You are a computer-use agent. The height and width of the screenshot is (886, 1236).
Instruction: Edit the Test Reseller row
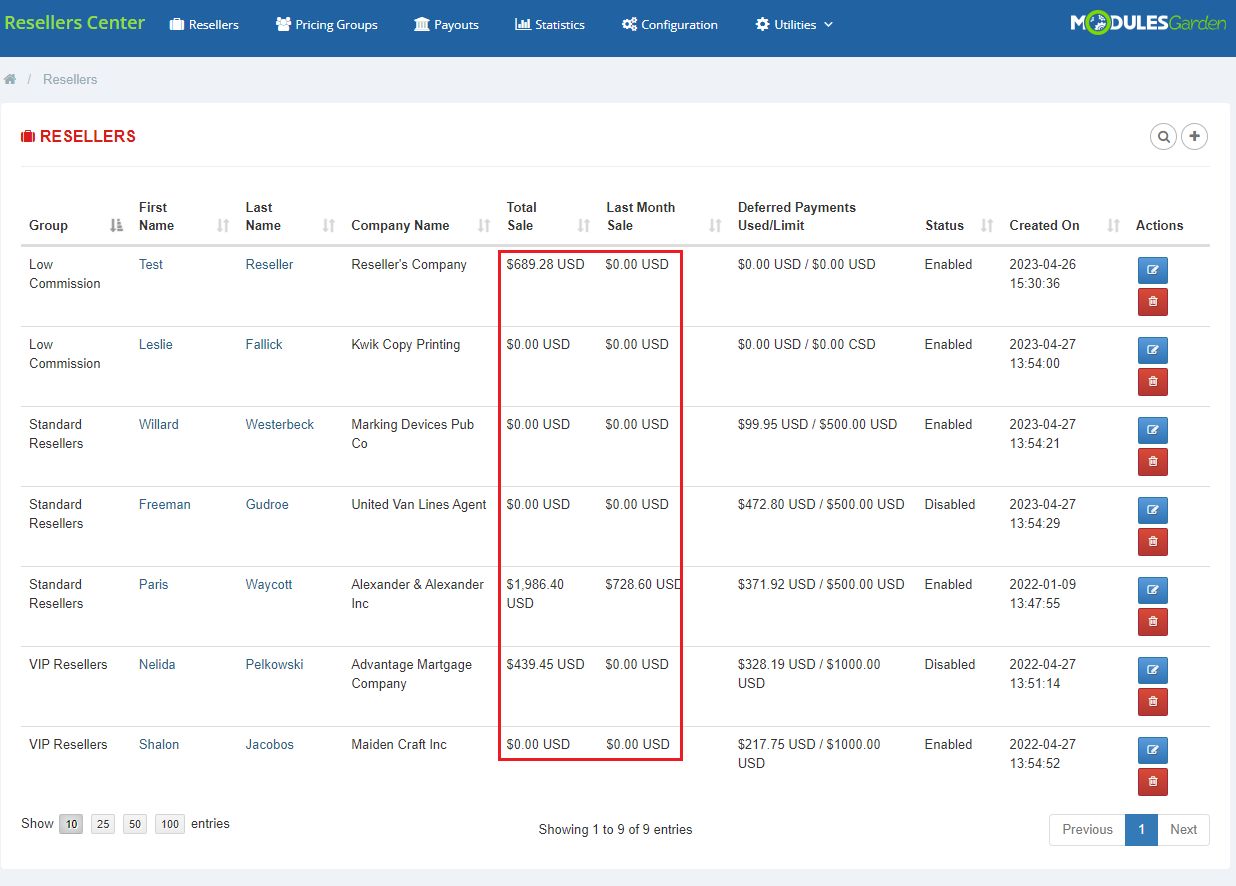pos(1153,270)
